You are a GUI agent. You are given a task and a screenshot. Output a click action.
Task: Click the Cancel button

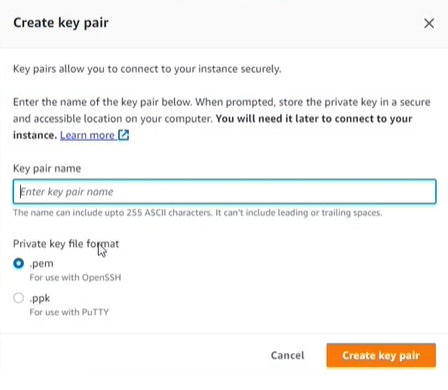287,355
